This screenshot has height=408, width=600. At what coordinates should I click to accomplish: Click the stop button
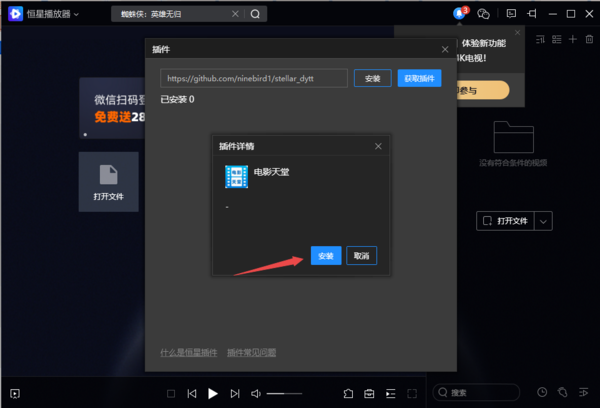coord(171,393)
